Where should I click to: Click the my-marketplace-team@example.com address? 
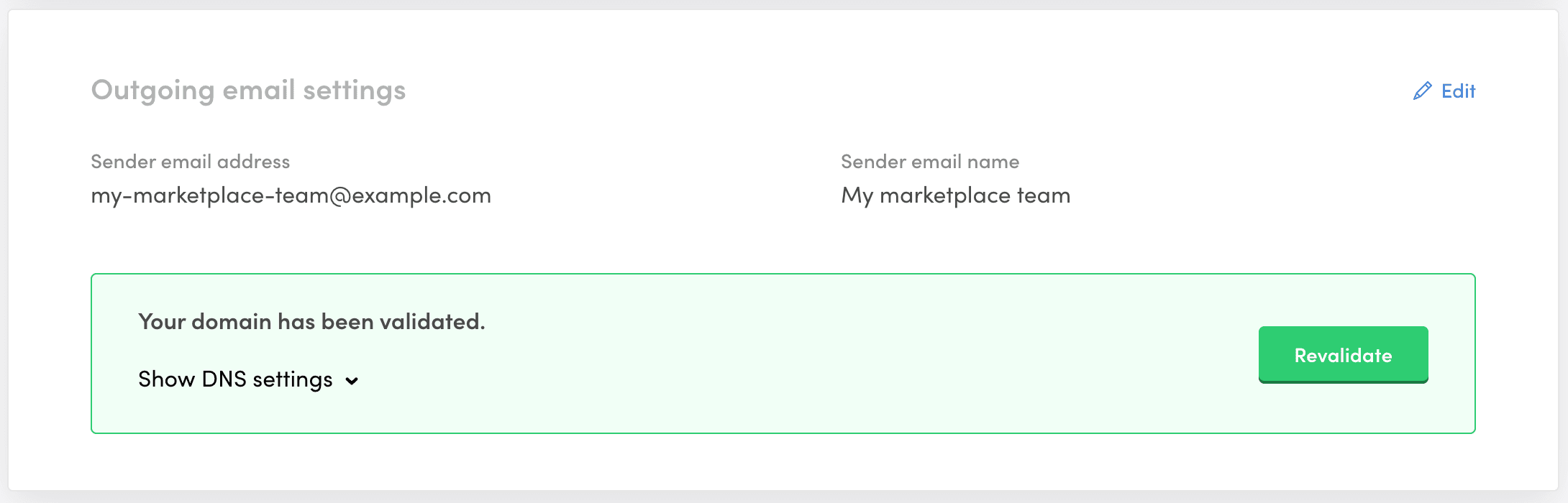coord(291,195)
